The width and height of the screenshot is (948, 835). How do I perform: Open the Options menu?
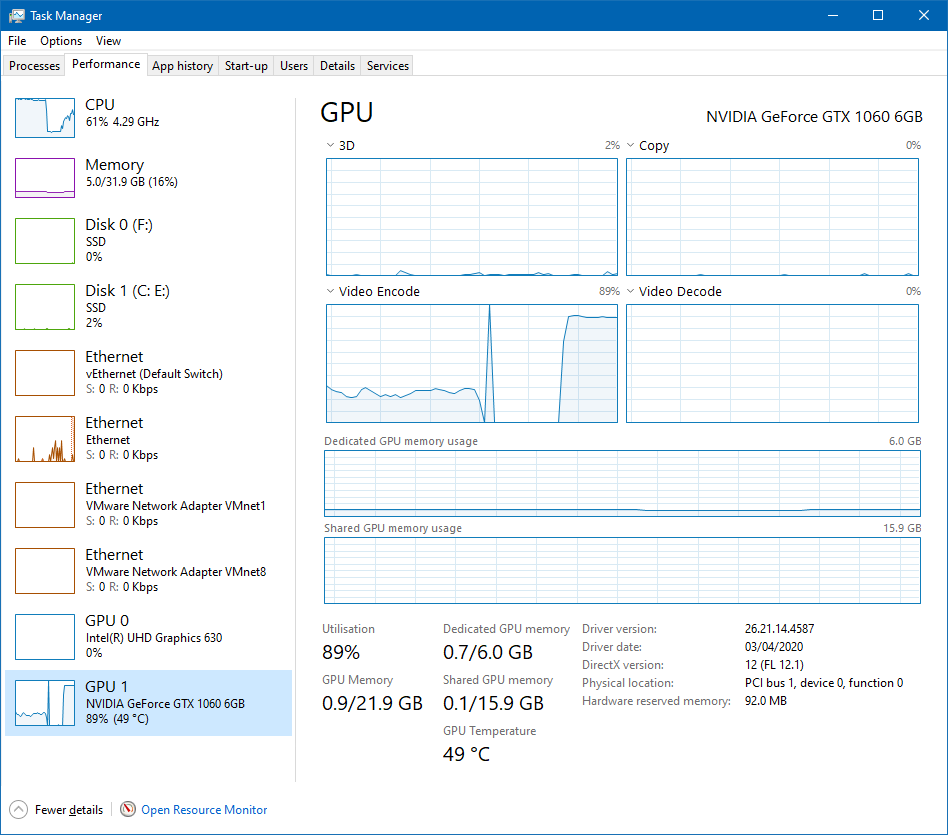(x=61, y=41)
